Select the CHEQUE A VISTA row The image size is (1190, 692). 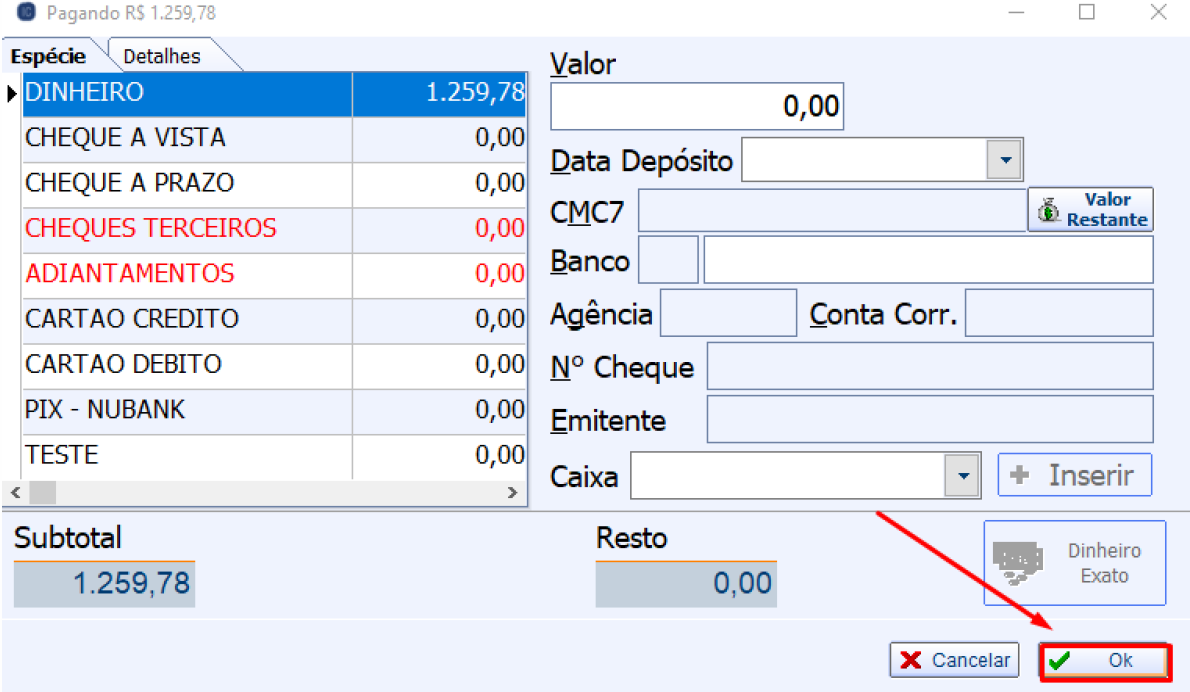click(187, 138)
